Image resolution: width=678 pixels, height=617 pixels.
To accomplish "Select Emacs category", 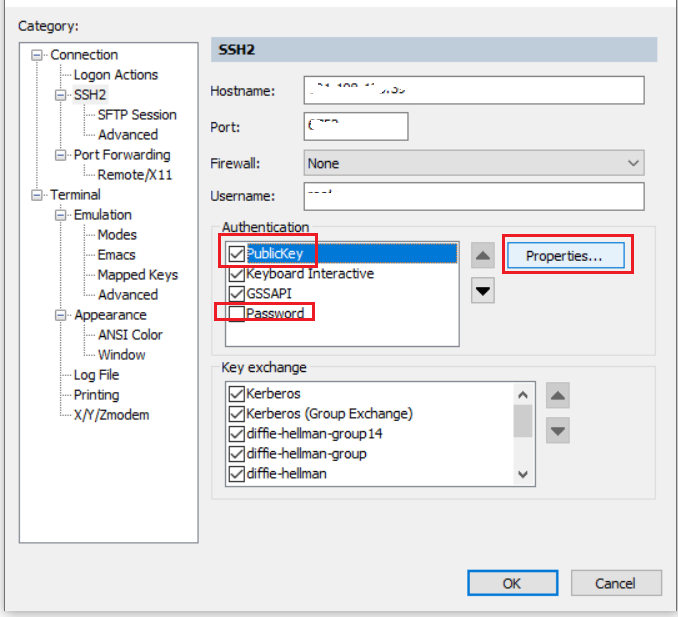I will (x=116, y=255).
